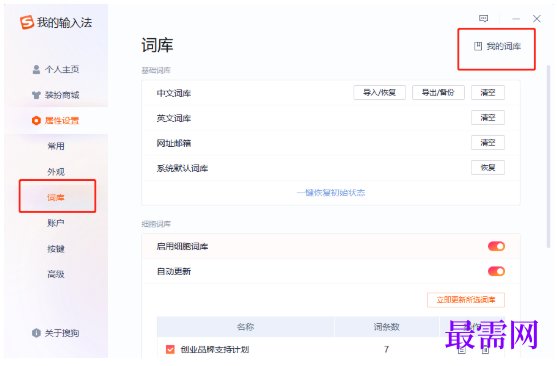The width and height of the screenshot is (557, 366).
Task: Click the 词条数 column header
Action: tap(386, 327)
